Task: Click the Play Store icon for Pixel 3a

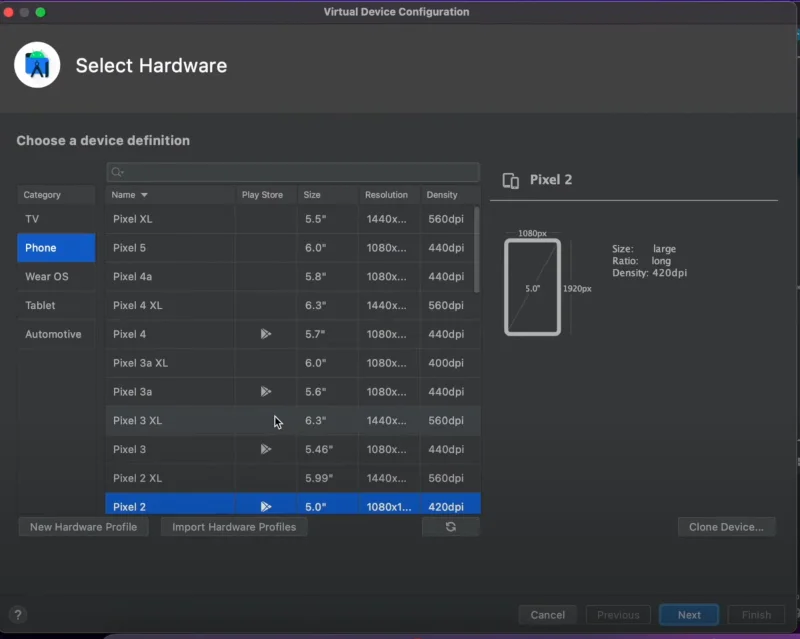Action: [x=265, y=392]
